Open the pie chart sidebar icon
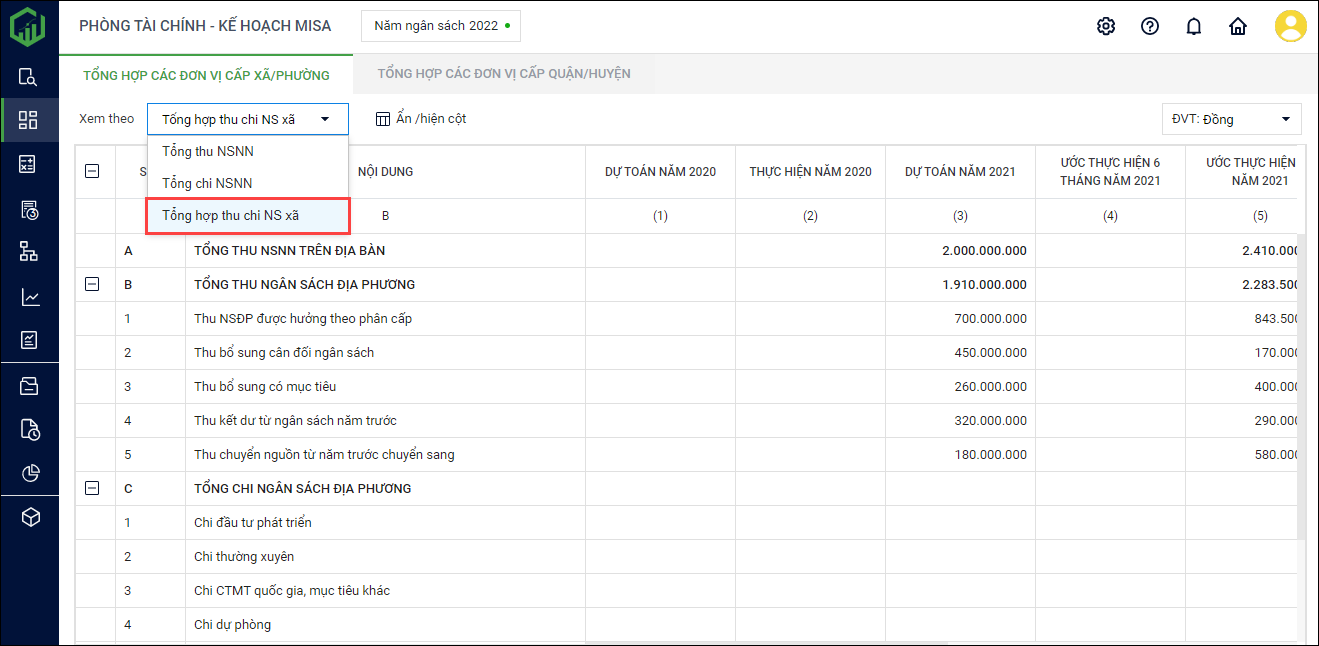 tap(29, 473)
